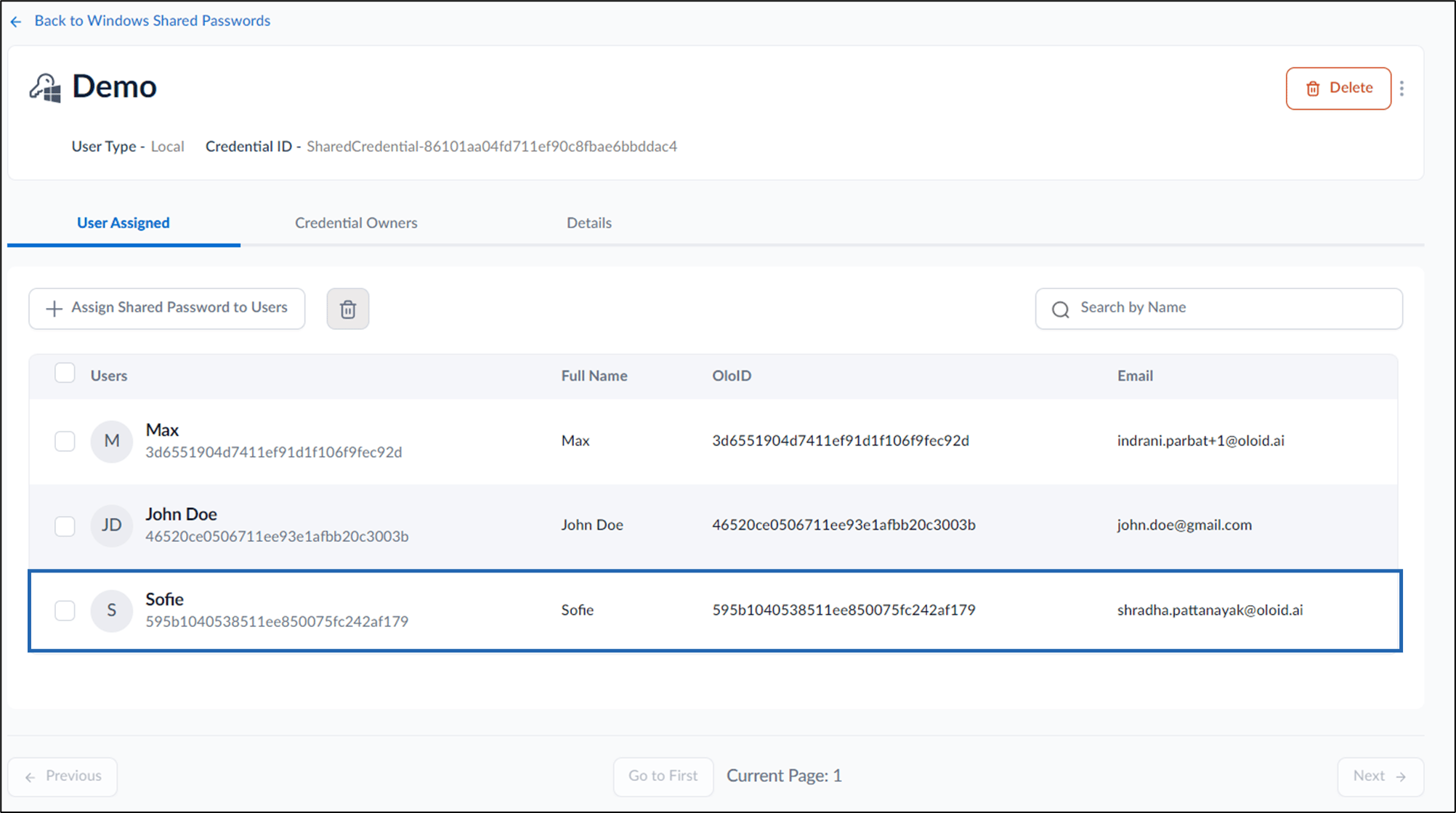Click the Windows credential key icon beside Demo
The height and width of the screenshot is (813, 1456).
click(45, 88)
